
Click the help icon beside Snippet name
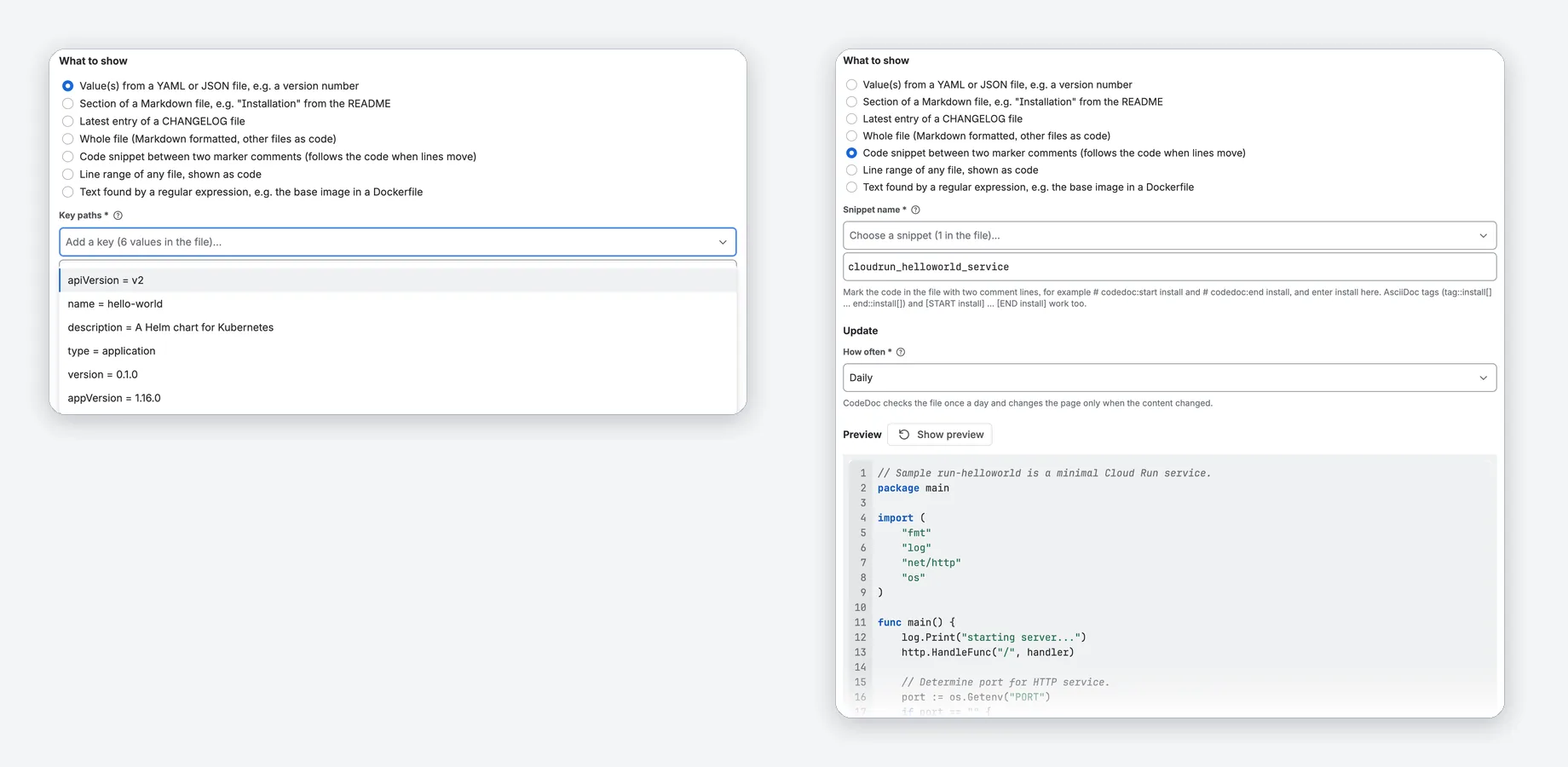915,210
